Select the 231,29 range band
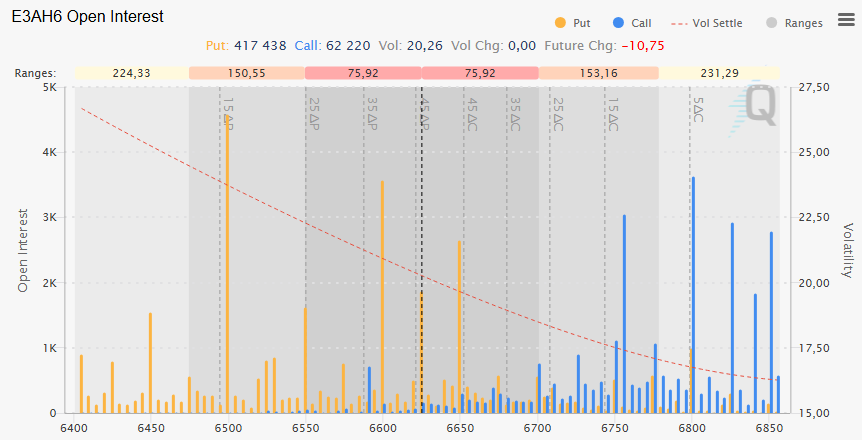862x440 pixels. (718, 73)
